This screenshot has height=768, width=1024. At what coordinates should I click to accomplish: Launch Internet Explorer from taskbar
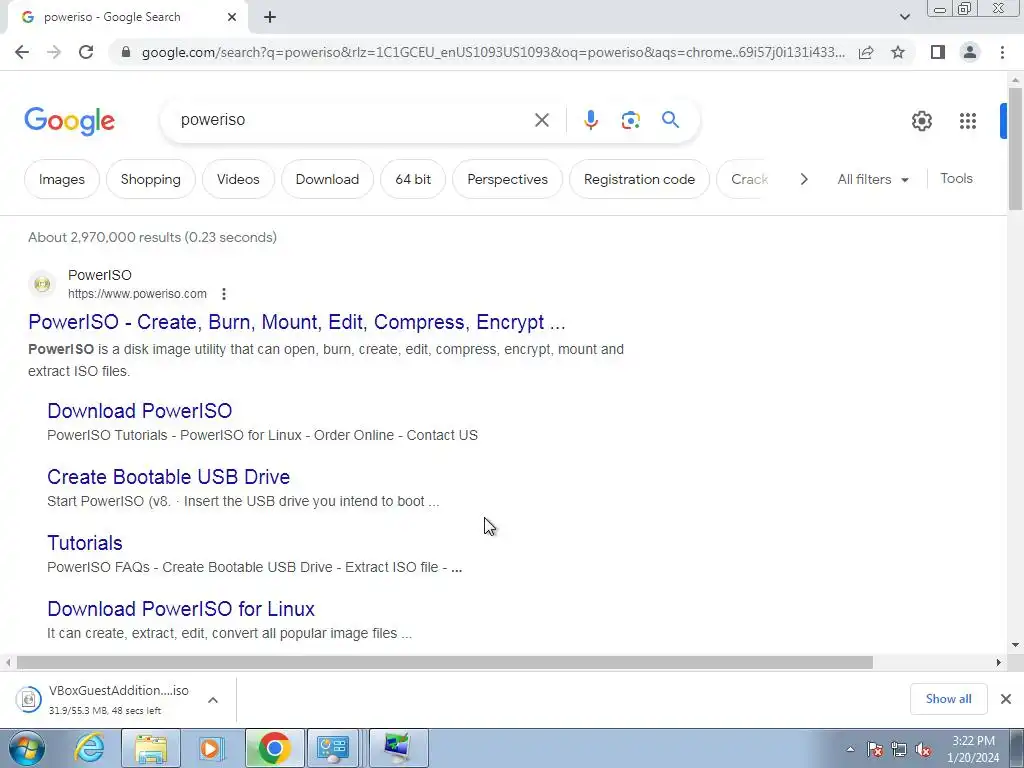89,748
